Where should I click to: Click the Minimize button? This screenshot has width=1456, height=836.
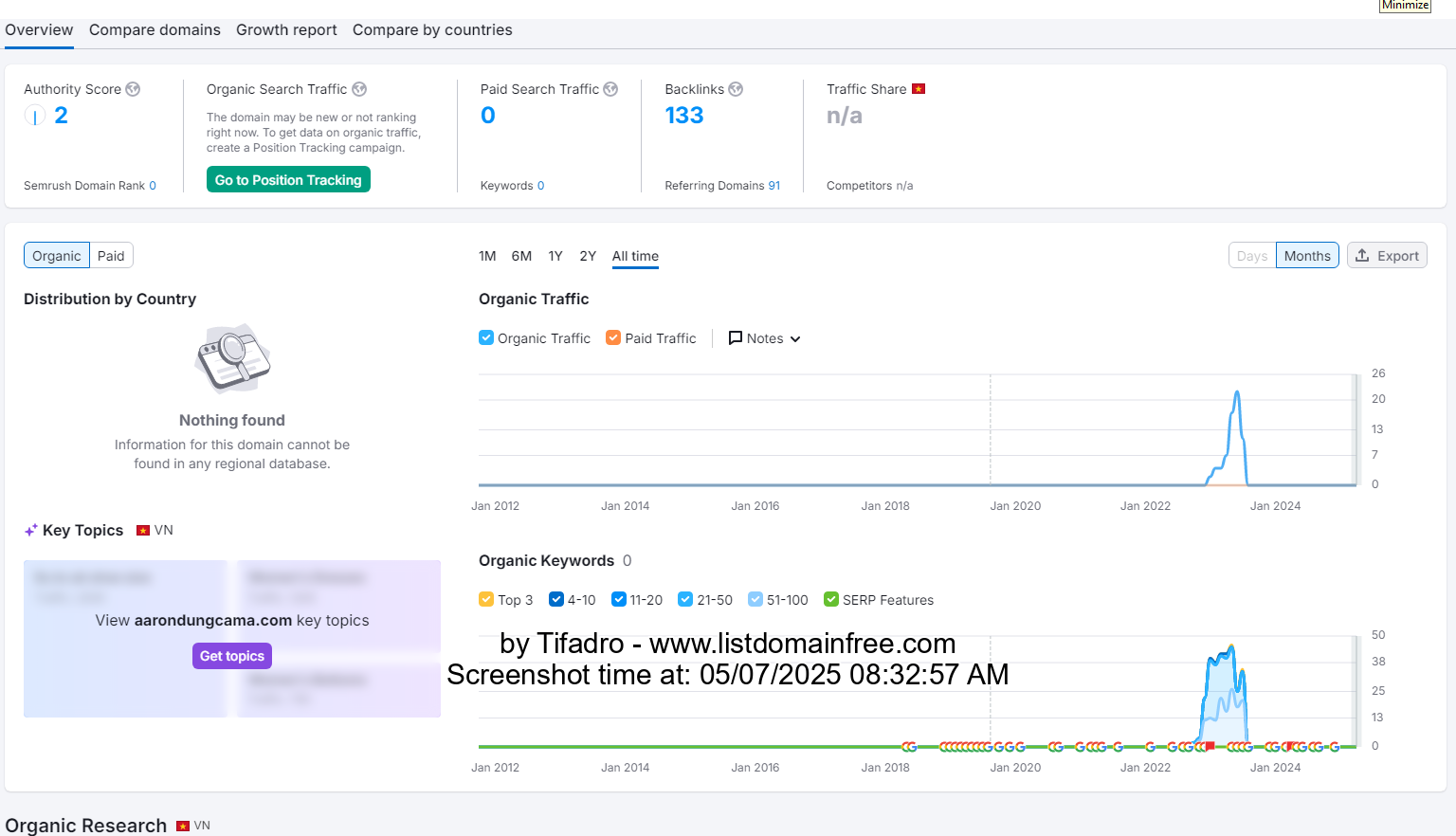pos(1405,6)
